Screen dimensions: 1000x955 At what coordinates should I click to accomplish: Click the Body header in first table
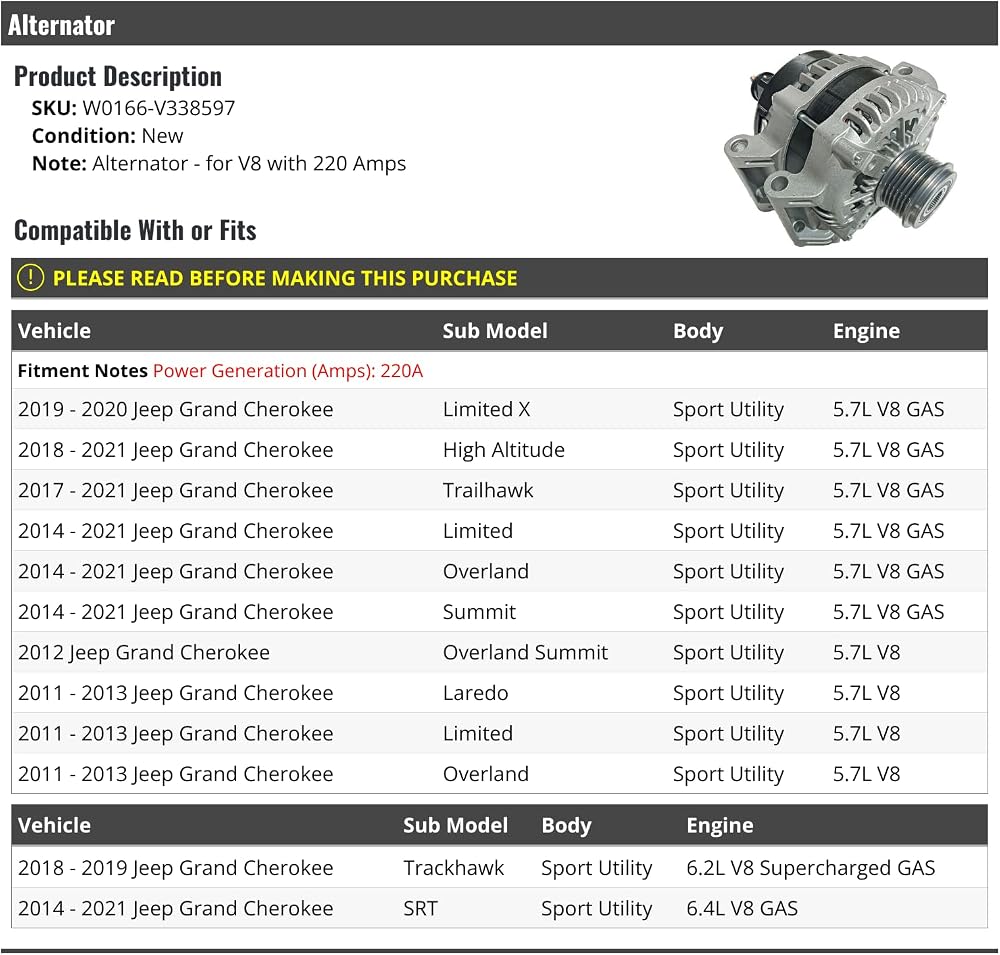tap(698, 331)
